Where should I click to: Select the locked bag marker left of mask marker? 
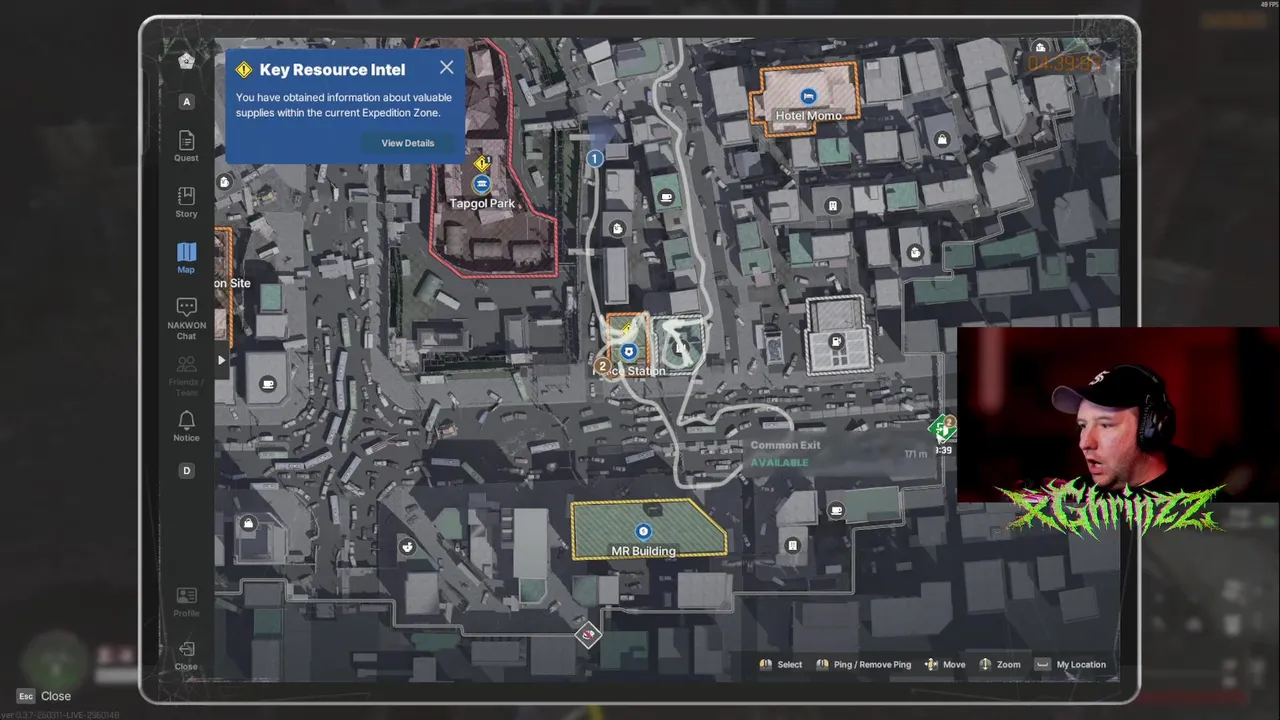[248, 523]
